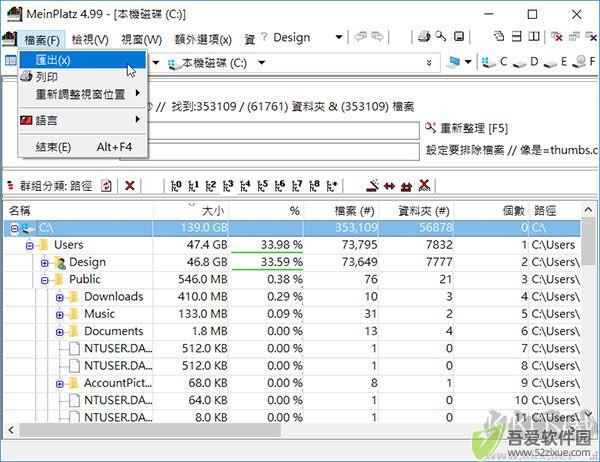600x462 pixels.
Task: Sort by 資料夾 (#) column header
Action: (416, 211)
